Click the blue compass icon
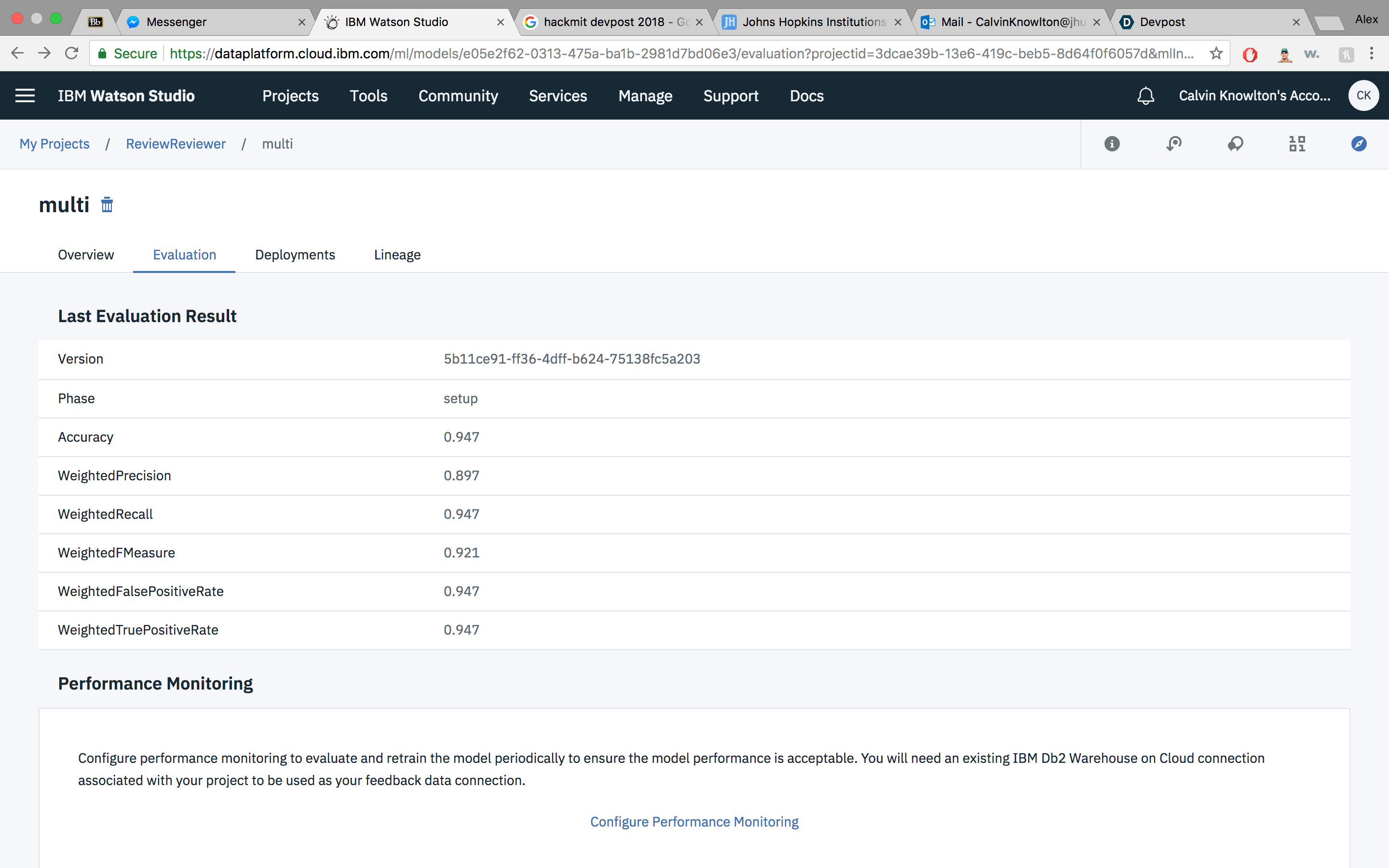Screen dimensions: 1389x868 pyautogui.click(x=1359, y=144)
